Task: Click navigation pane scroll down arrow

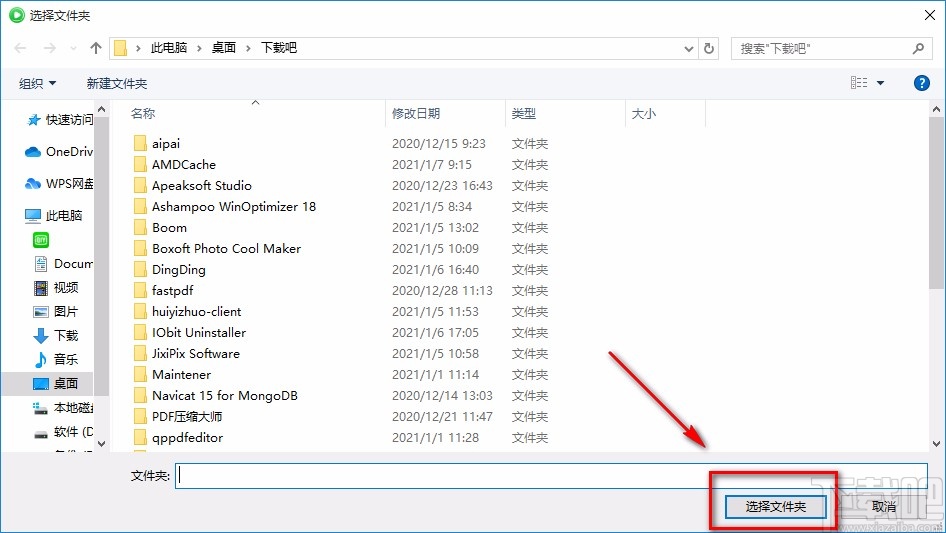Action: pyautogui.click(x=101, y=444)
